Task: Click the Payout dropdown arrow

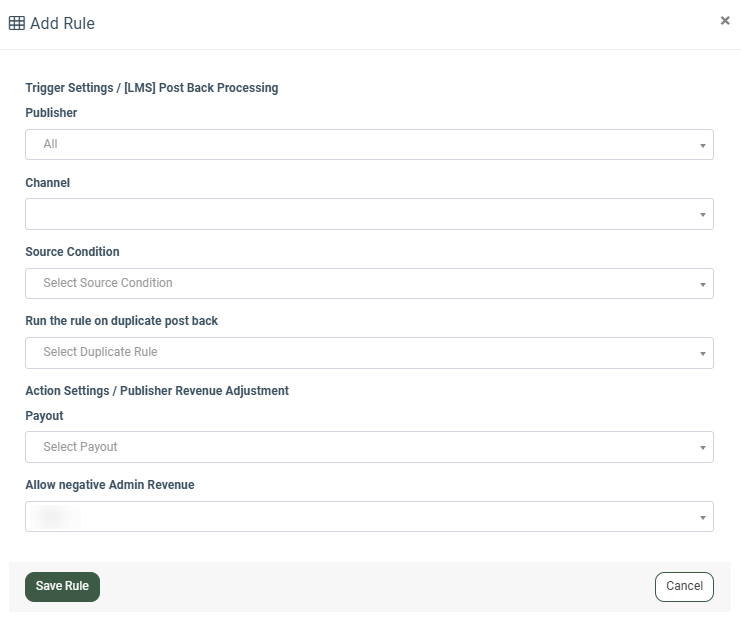Action: point(703,447)
